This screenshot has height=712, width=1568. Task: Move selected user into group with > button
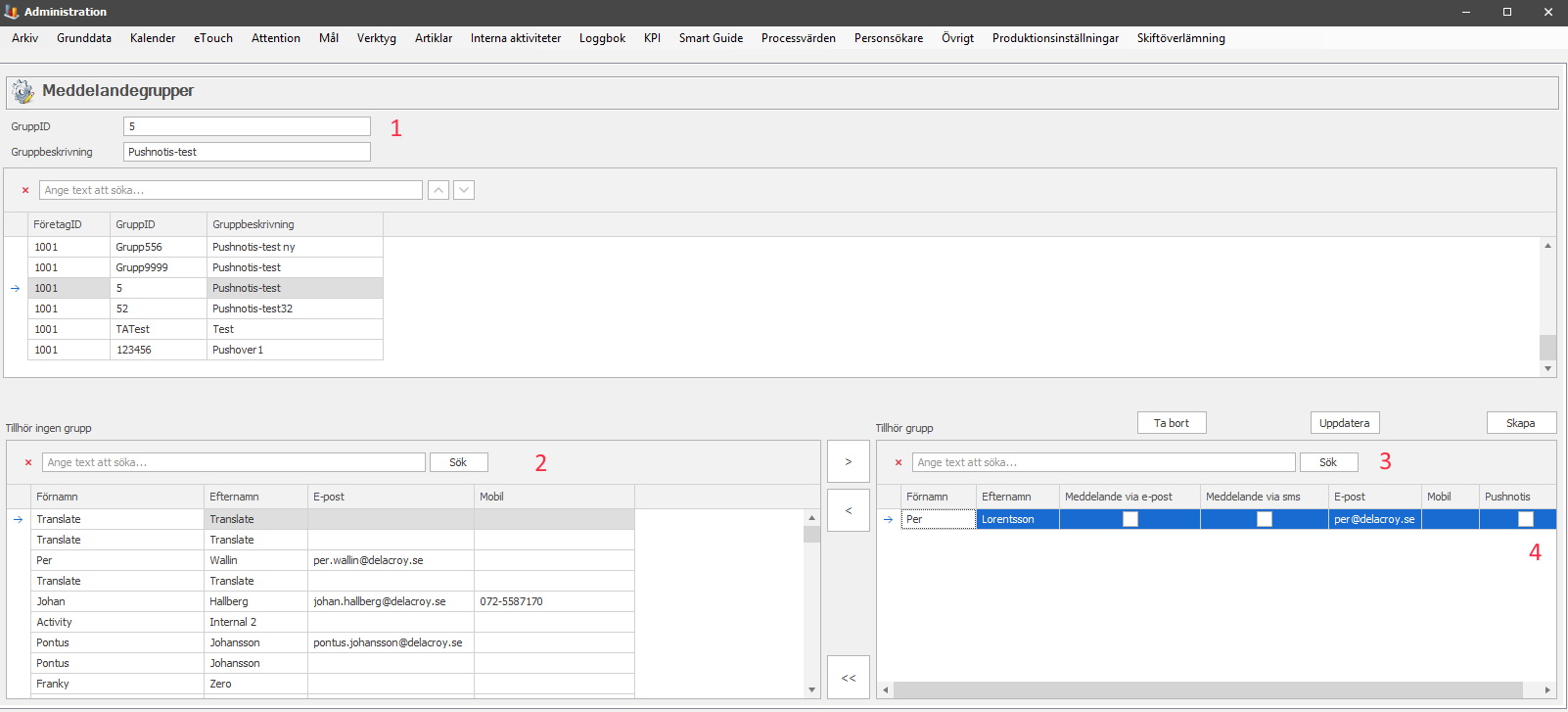[849, 461]
